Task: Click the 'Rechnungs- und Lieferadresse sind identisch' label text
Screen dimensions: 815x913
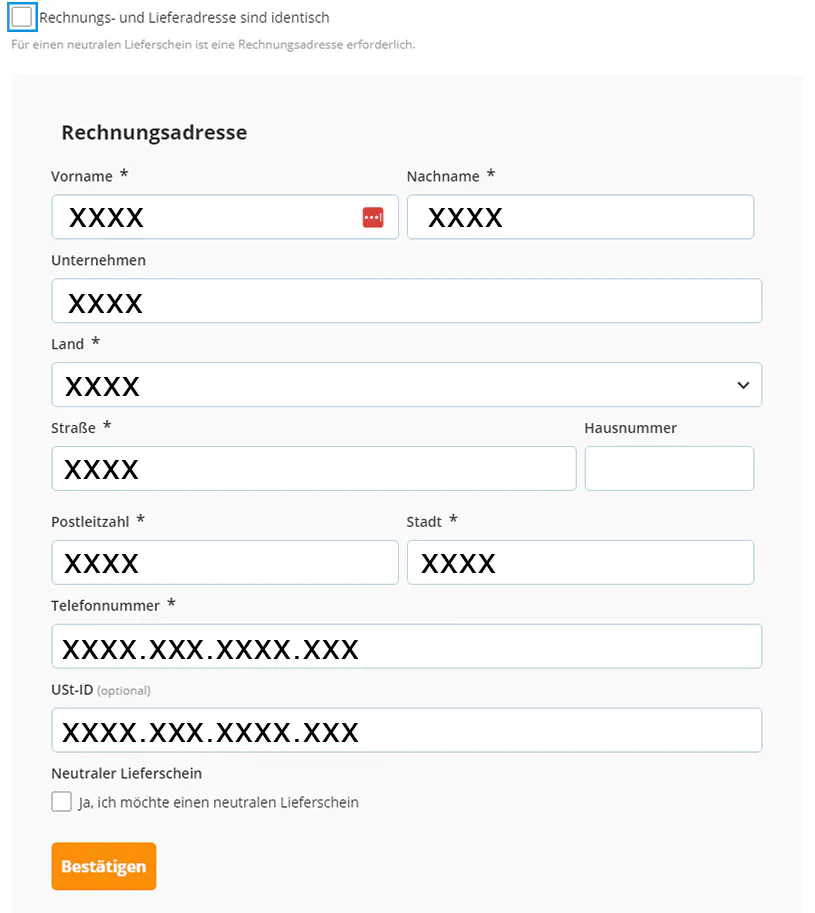Action: pyautogui.click(x=184, y=18)
